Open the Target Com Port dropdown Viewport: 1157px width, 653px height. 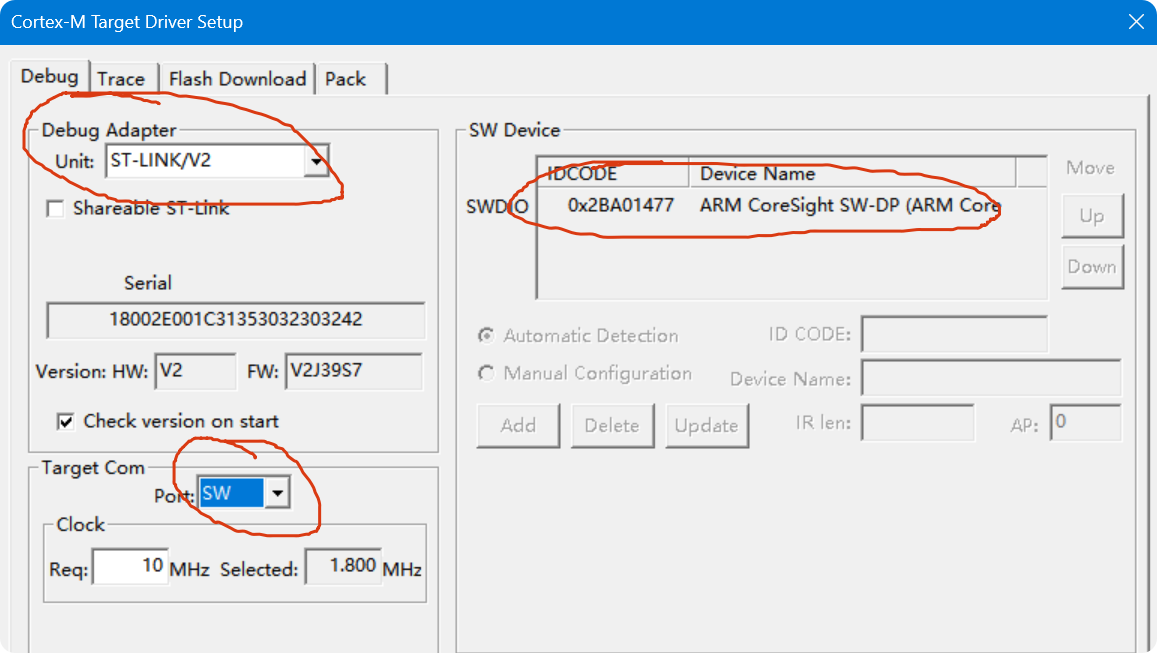(x=277, y=492)
